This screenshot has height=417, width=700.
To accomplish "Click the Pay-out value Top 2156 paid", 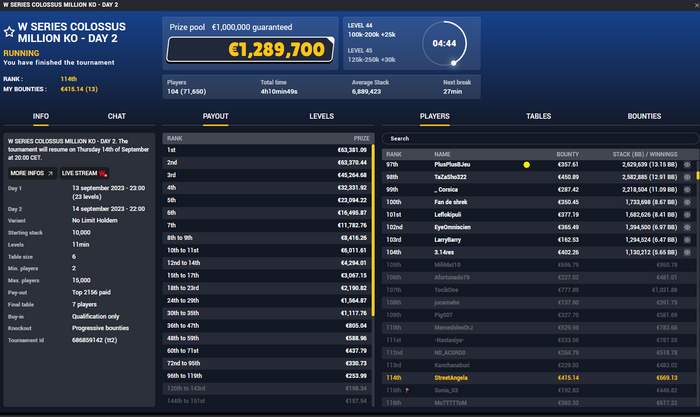I will point(92,292).
